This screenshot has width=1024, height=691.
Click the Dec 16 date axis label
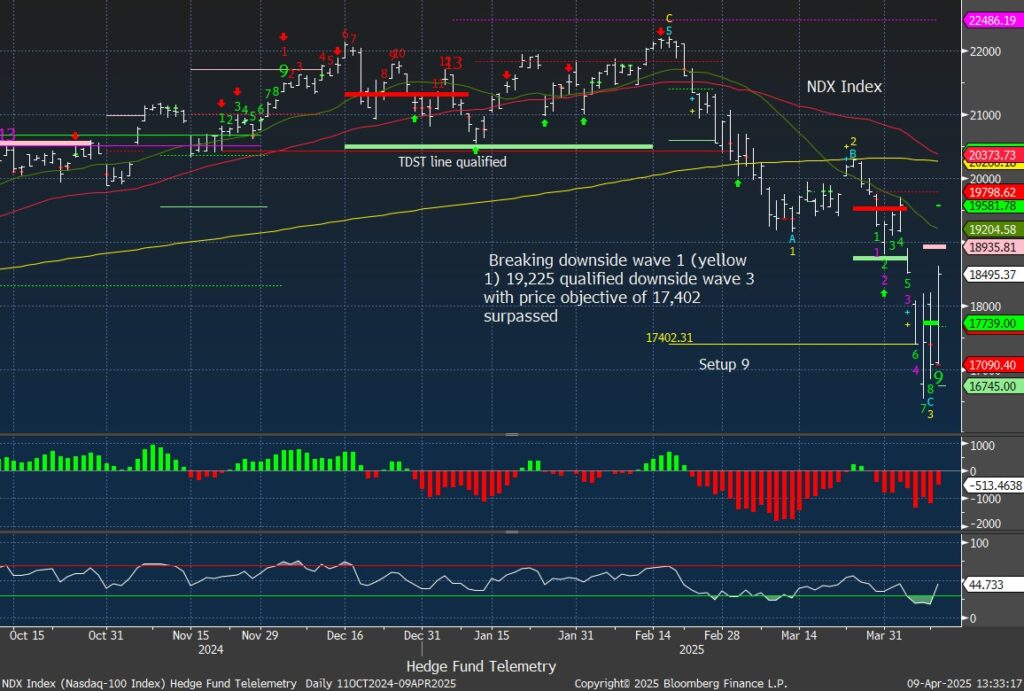[345, 635]
